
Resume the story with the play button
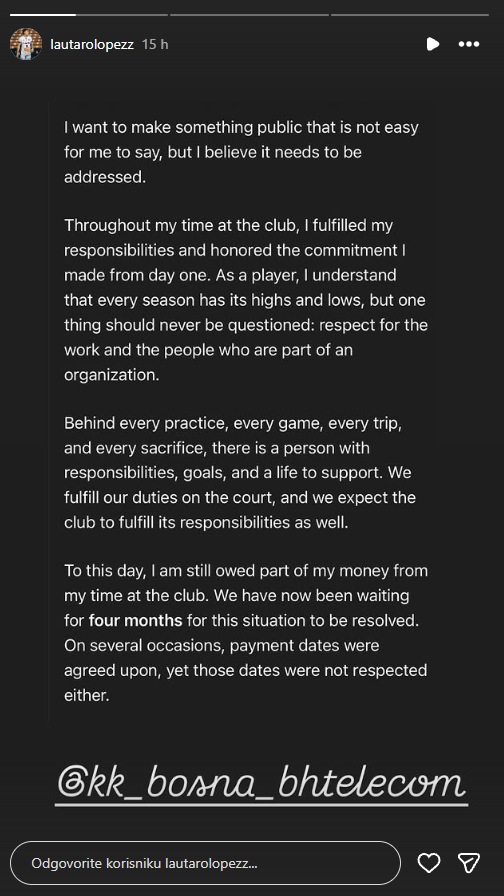click(433, 44)
